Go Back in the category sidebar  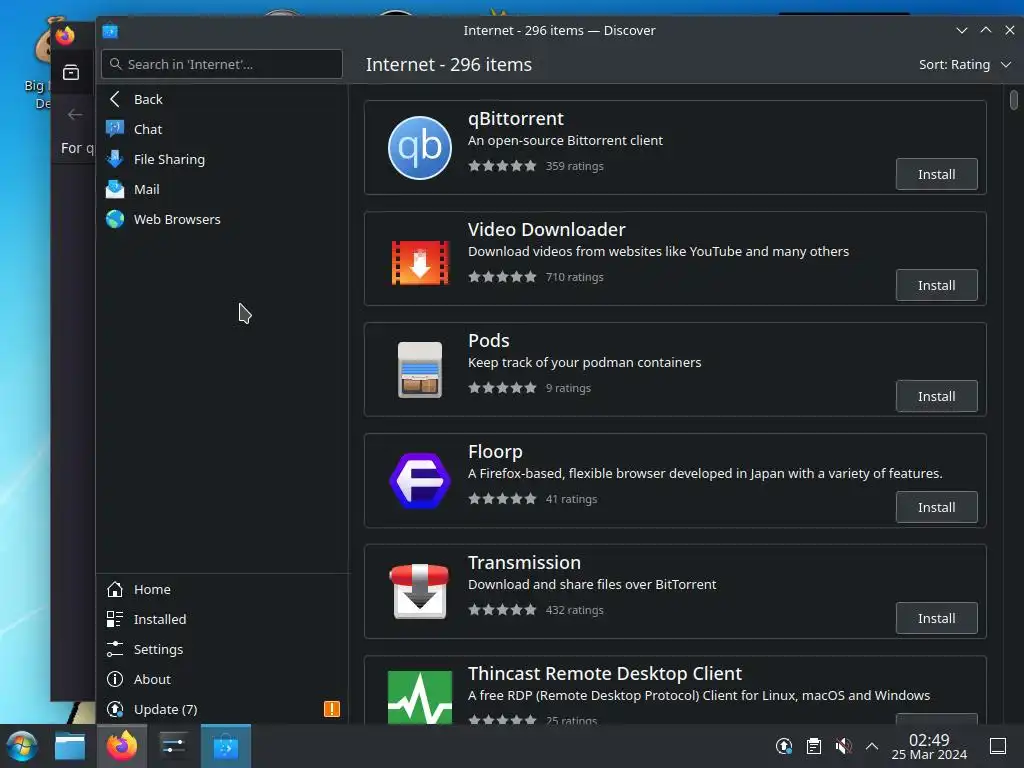222,99
